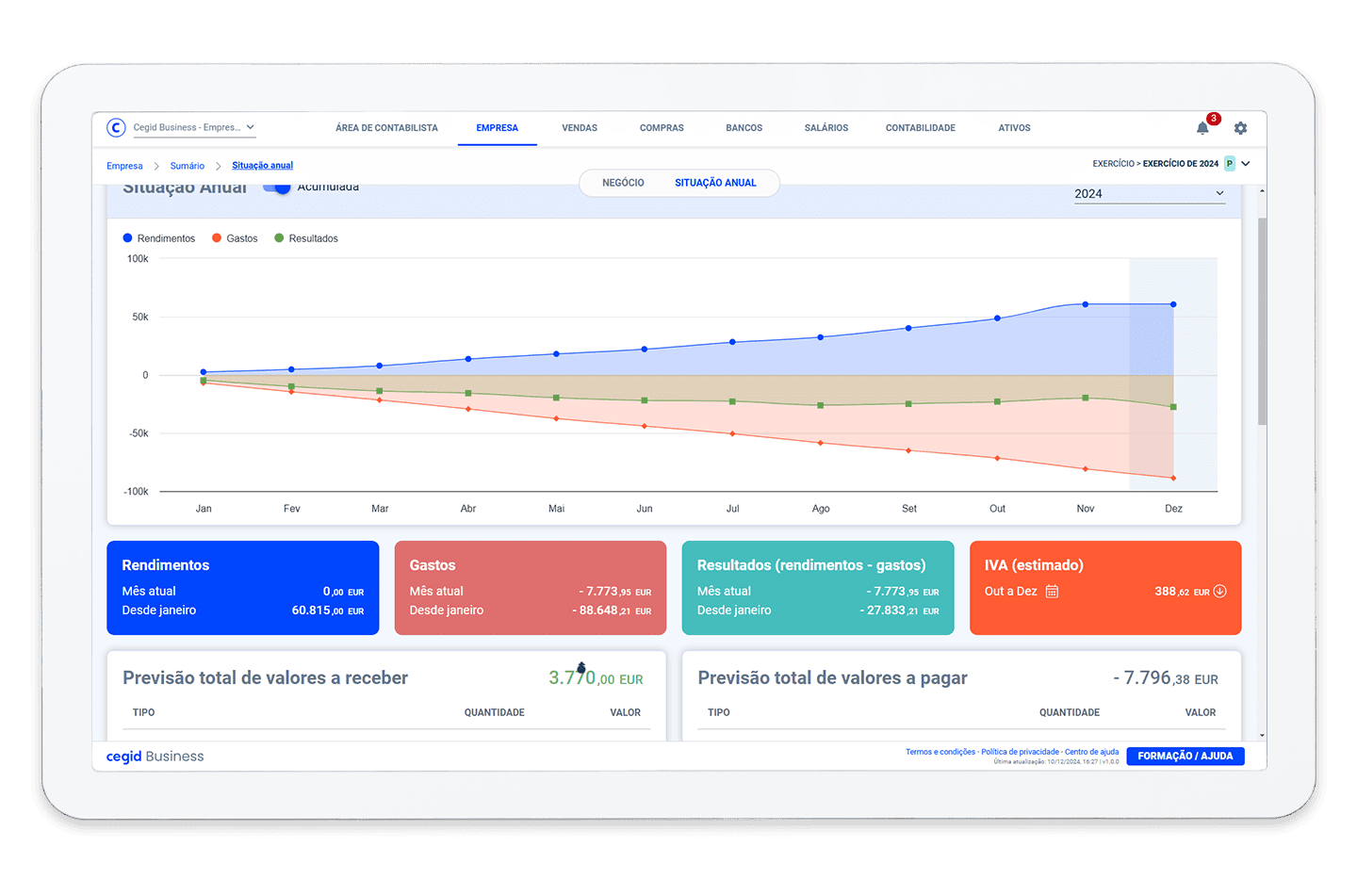Click the green P exercise status badge

[x=1229, y=164]
